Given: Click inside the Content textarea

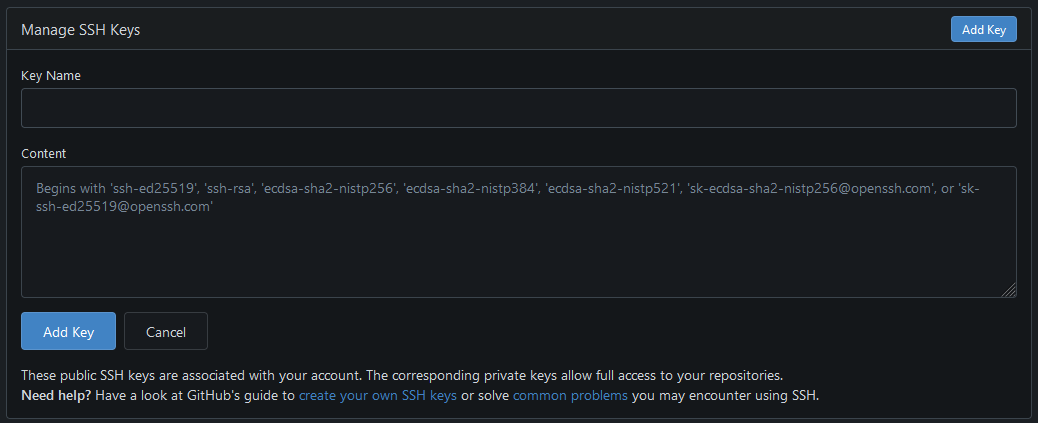Looking at the screenshot, I should (x=518, y=232).
